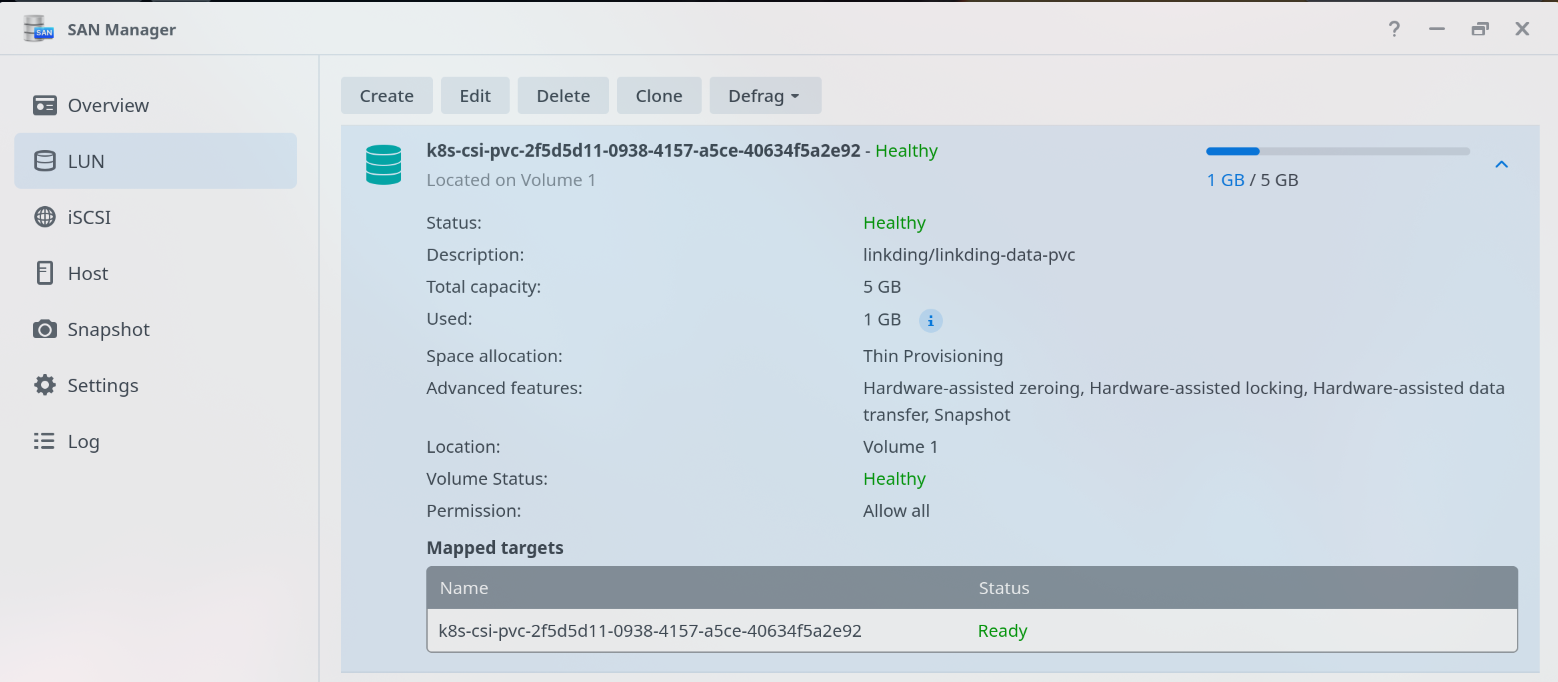The width and height of the screenshot is (1558, 682).
Task: Create a new LUN
Action: coord(386,95)
